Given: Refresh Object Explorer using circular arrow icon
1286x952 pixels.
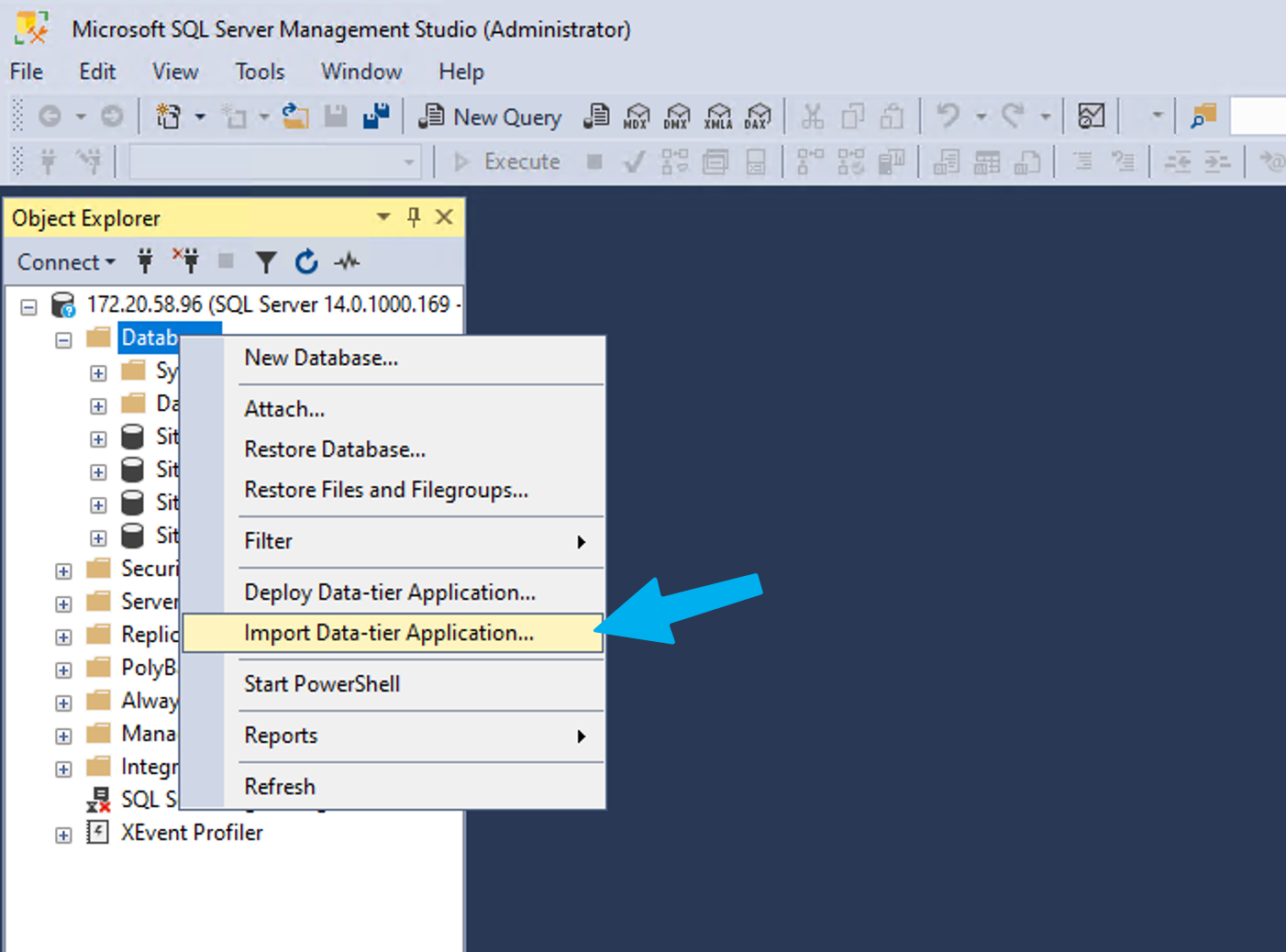Looking at the screenshot, I should pos(306,262).
